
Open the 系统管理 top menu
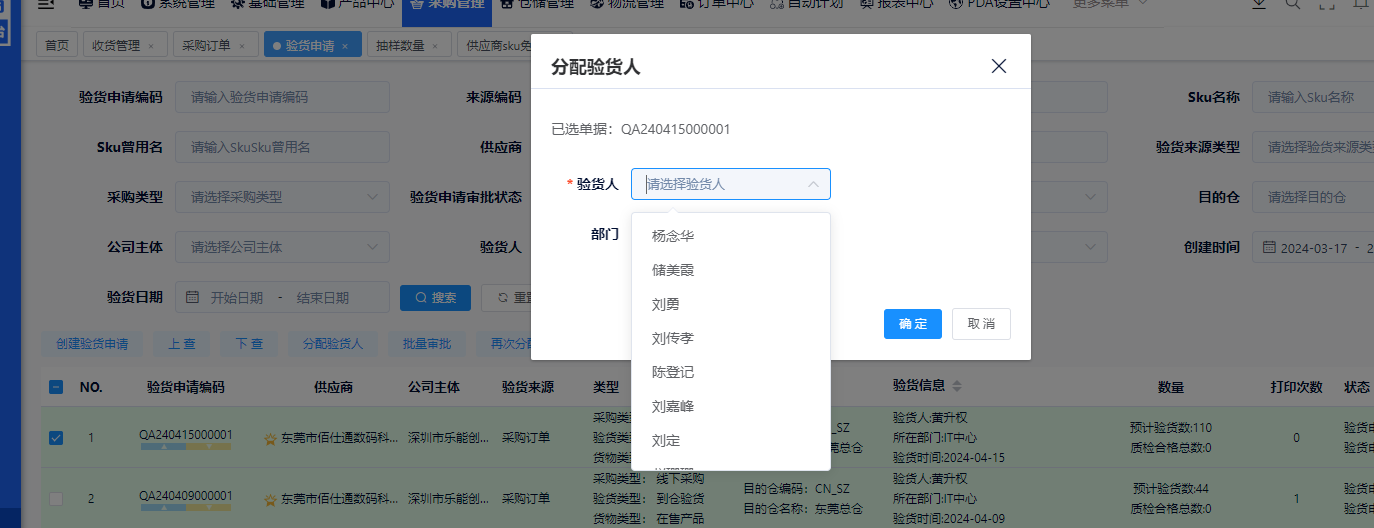(x=177, y=4)
